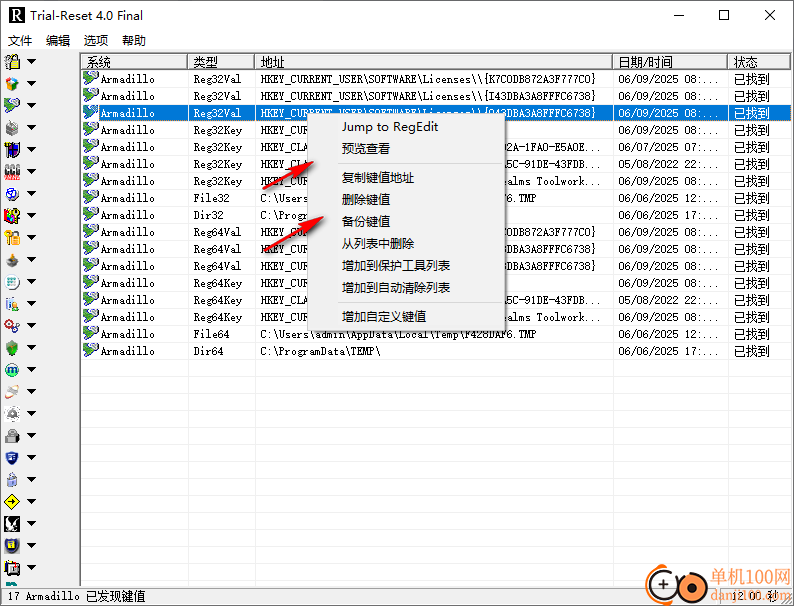Select 增加到保护工具列表 in the context menu
Image resolution: width=794 pixels, height=606 pixels.
click(x=396, y=265)
